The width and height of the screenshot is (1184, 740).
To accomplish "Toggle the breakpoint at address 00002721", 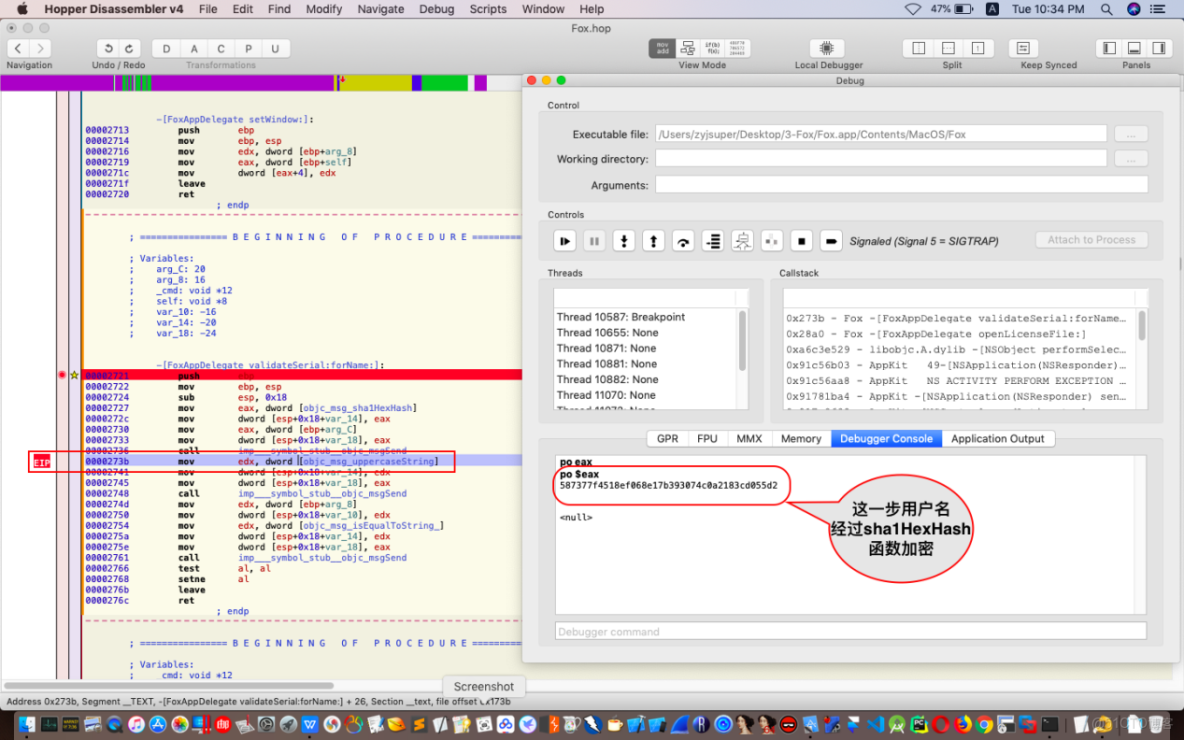I will click(x=62, y=375).
